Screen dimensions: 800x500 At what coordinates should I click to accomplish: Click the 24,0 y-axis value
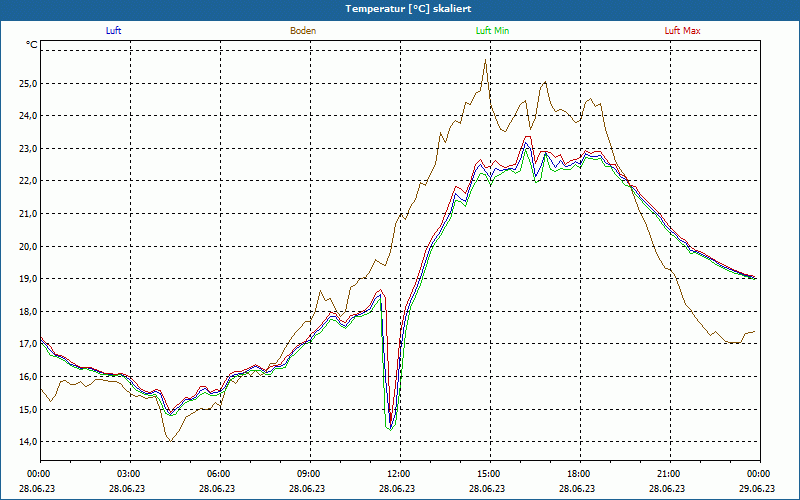pos(28,116)
